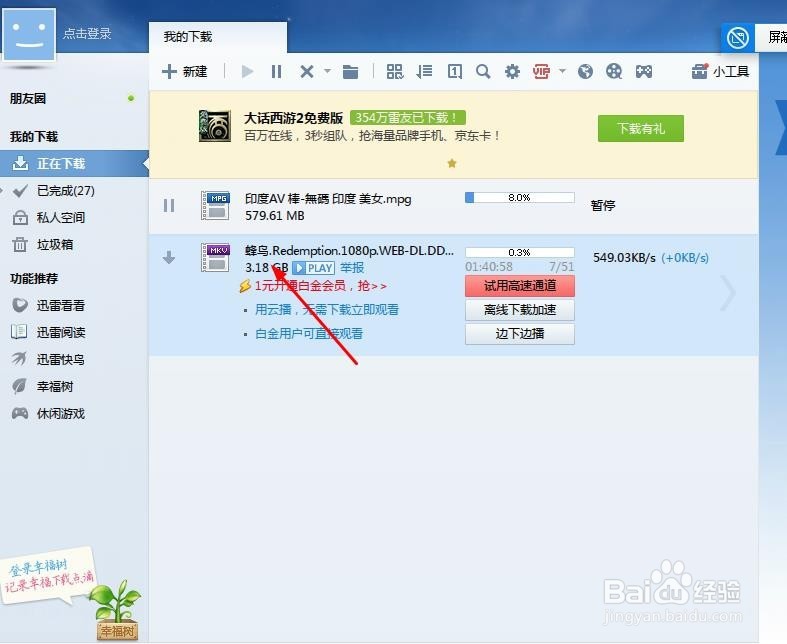
Task: Click the 边下边播 button
Action: (519, 334)
